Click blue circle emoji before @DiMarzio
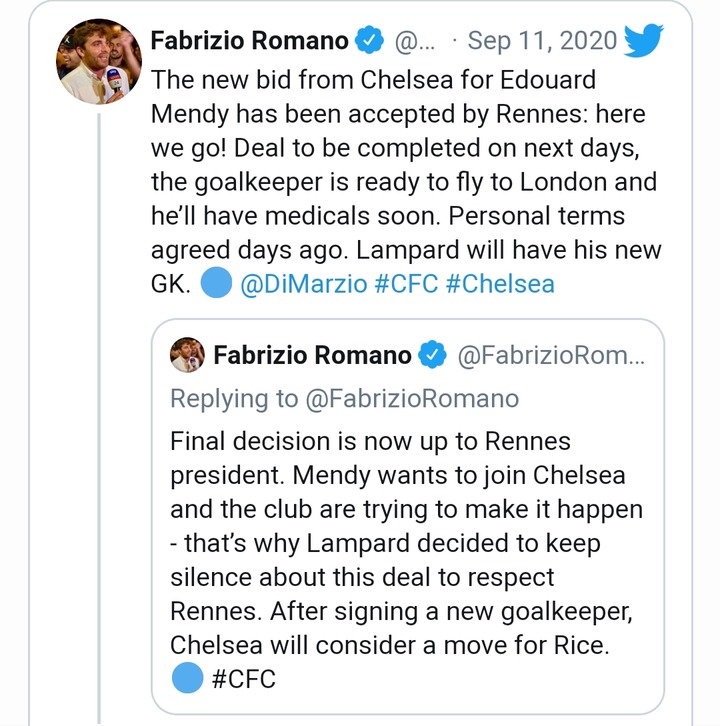The image size is (720, 726). tap(216, 284)
